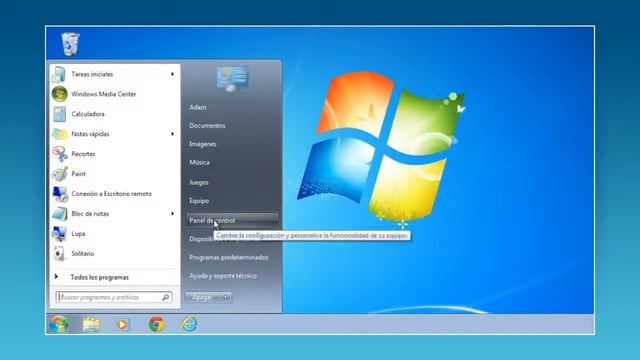Open Solitario card game icon
Screen dimensions: 640x360
tap(59, 253)
